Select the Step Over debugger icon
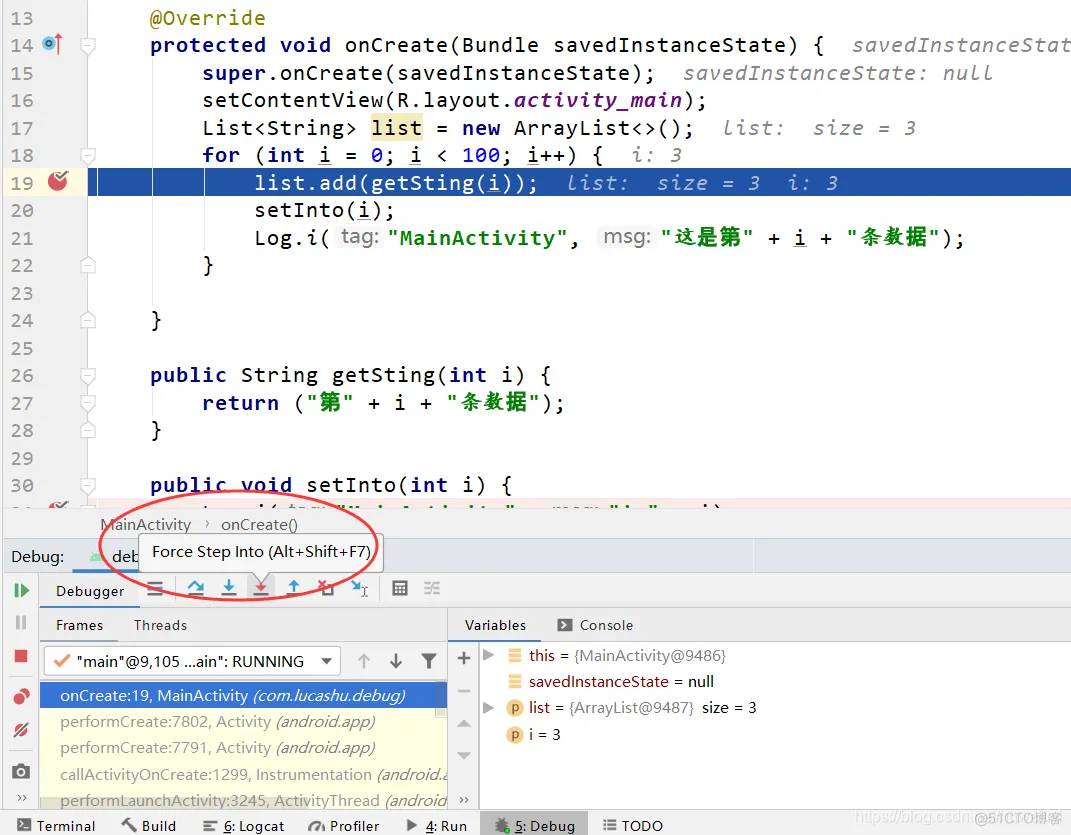The image size is (1071, 835). (197, 587)
